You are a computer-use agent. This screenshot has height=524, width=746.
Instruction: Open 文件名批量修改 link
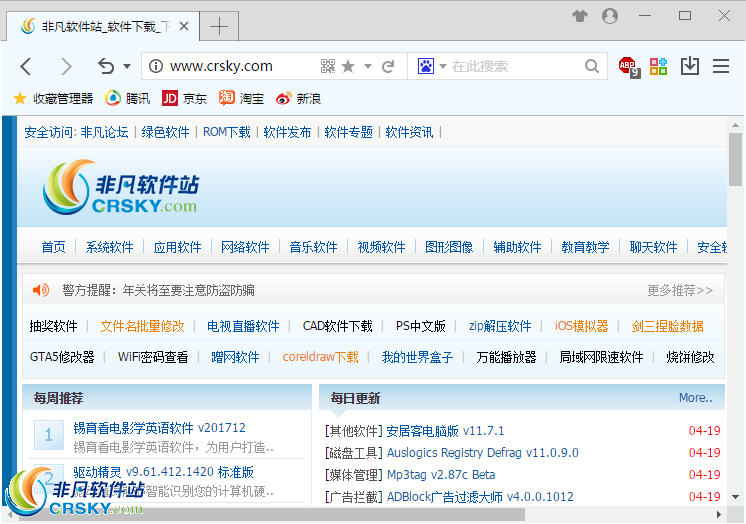tap(142, 326)
